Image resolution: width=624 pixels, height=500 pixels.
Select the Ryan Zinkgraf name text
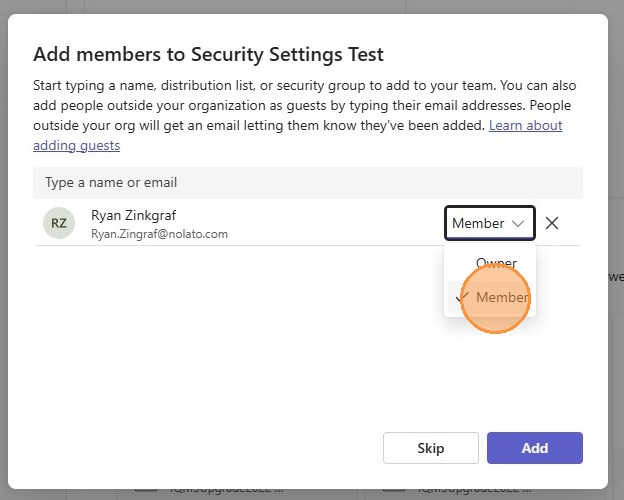(x=133, y=215)
